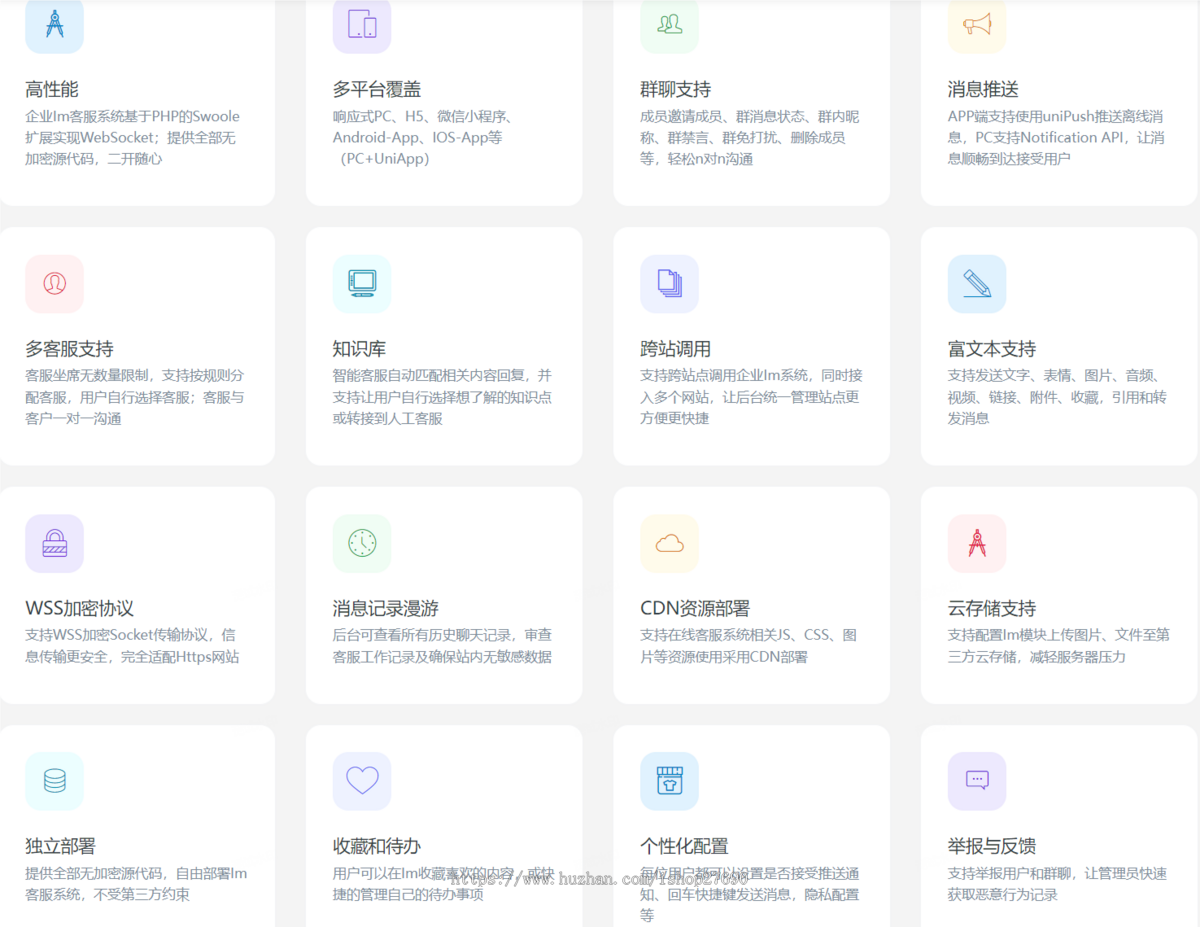This screenshot has height=927, width=1200.
Task: Click the description starting 支持举报用户和群聊
Action: (x=1057, y=884)
